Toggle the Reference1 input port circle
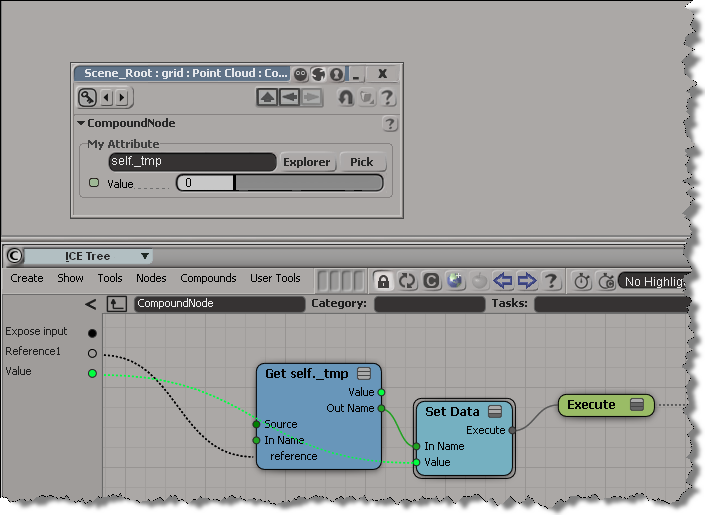Viewport: 705px width, 515px height. pos(93,352)
